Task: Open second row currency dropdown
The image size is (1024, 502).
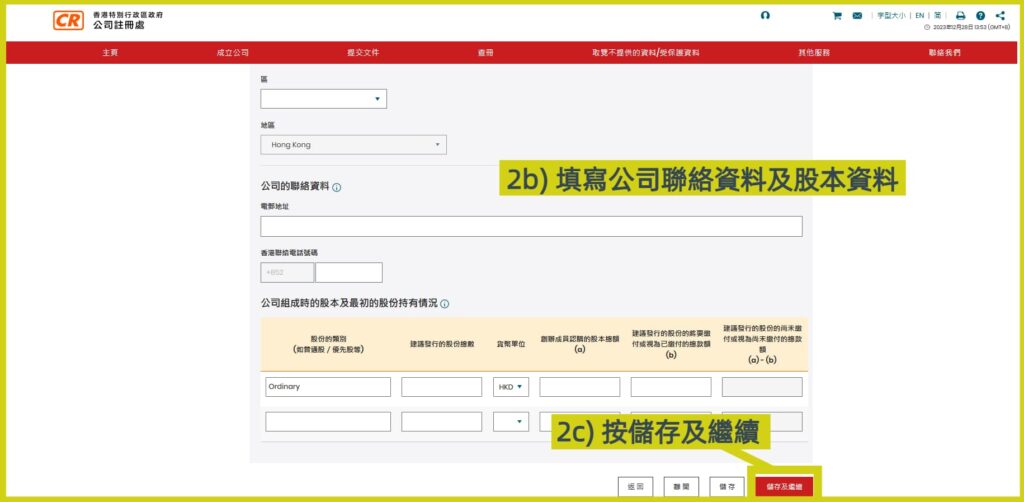Action: (510, 422)
